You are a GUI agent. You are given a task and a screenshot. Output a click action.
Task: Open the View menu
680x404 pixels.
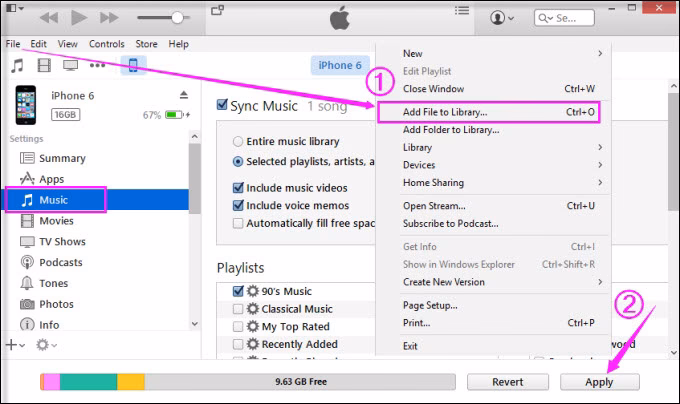click(x=68, y=44)
